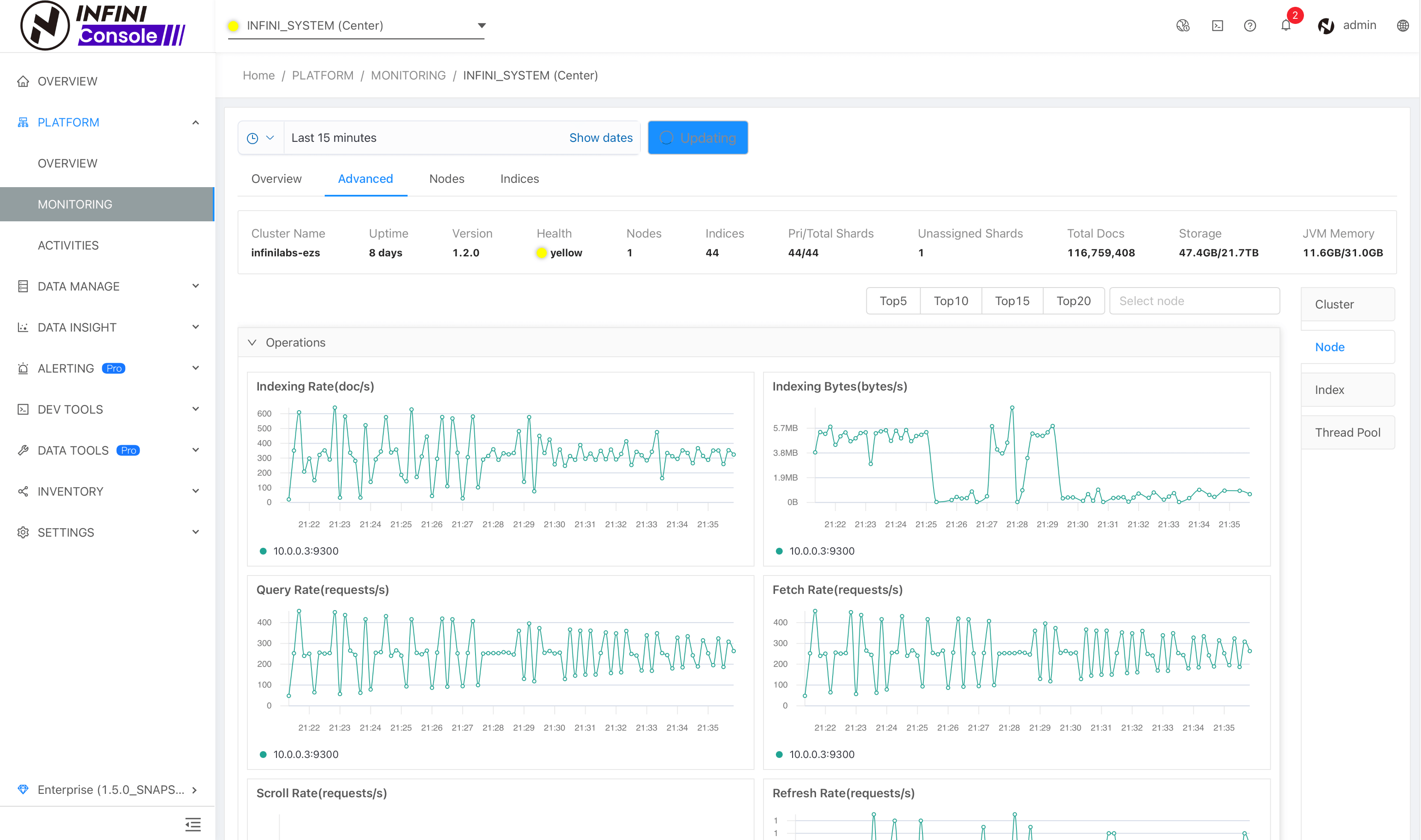Switch to the Indices tab
This screenshot has width=1421, height=840.
click(519, 179)
